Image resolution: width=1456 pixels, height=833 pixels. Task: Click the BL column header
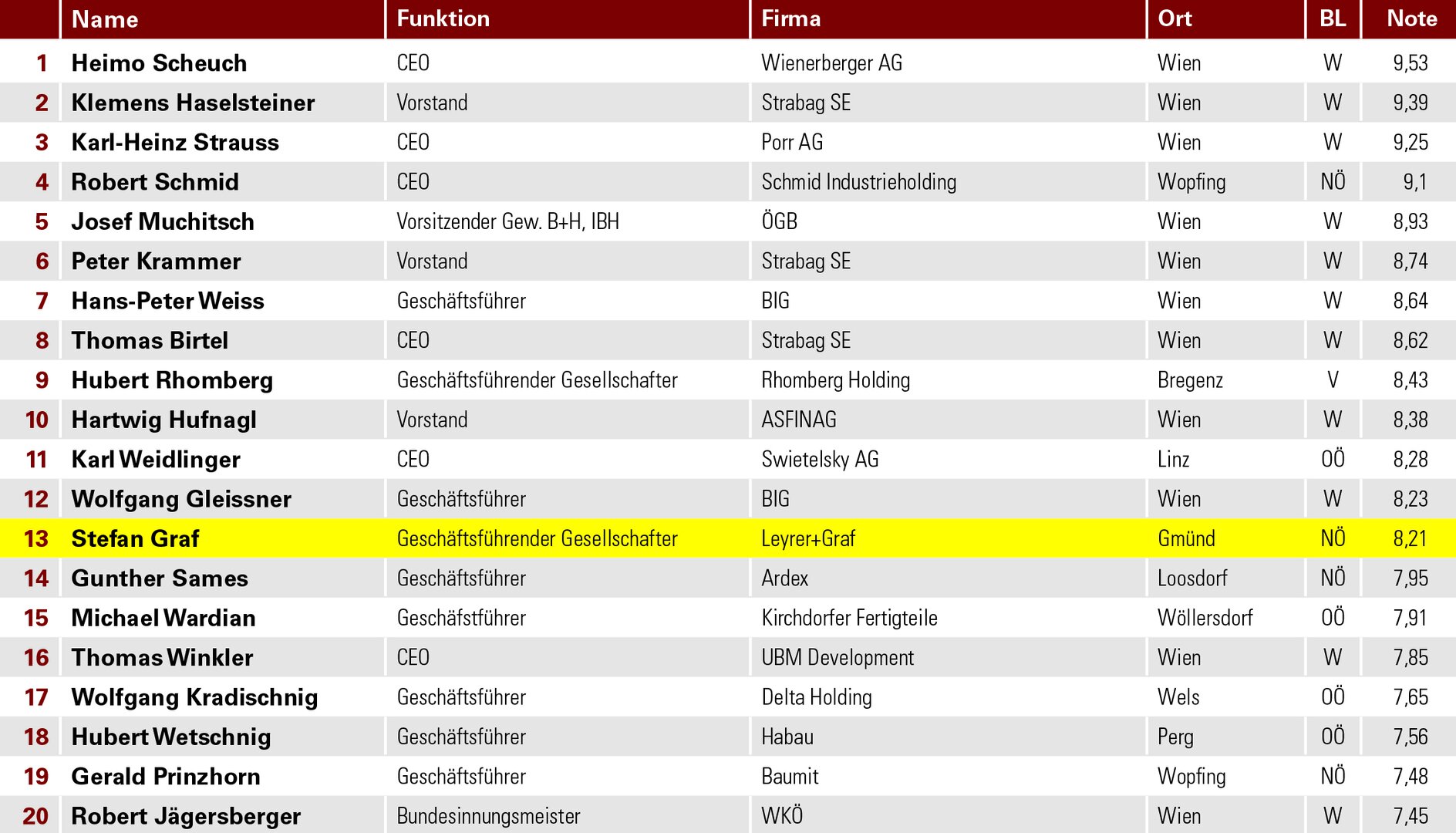click(x=1333, y=19)
